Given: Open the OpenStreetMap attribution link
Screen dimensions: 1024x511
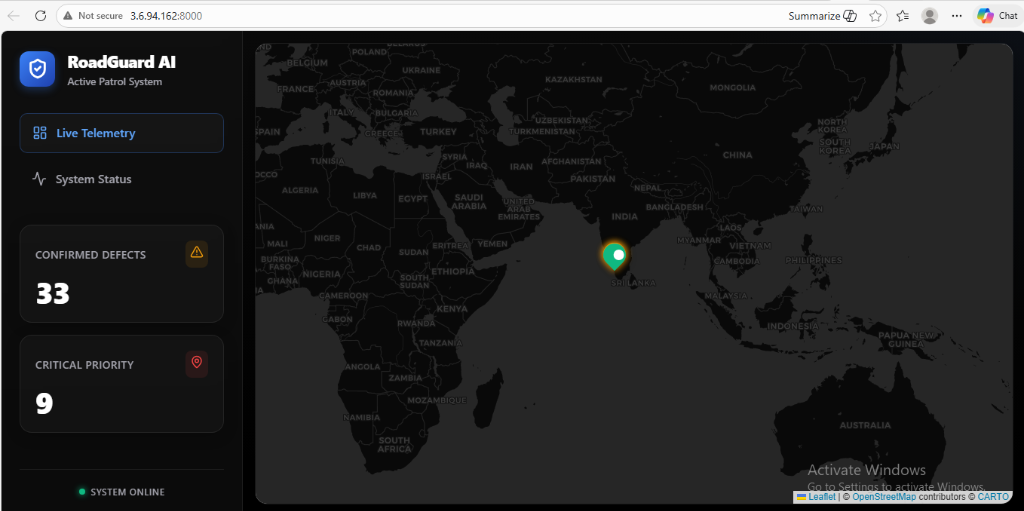Looking at the screenshot, I should [x=883, y=497].
